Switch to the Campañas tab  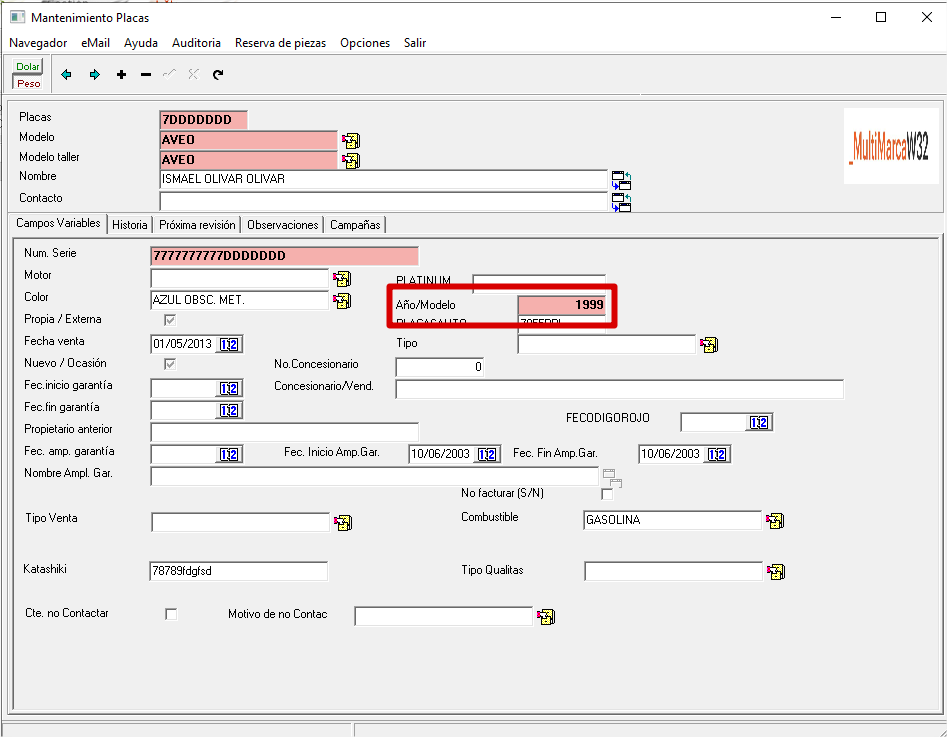[x=355, y=225]
